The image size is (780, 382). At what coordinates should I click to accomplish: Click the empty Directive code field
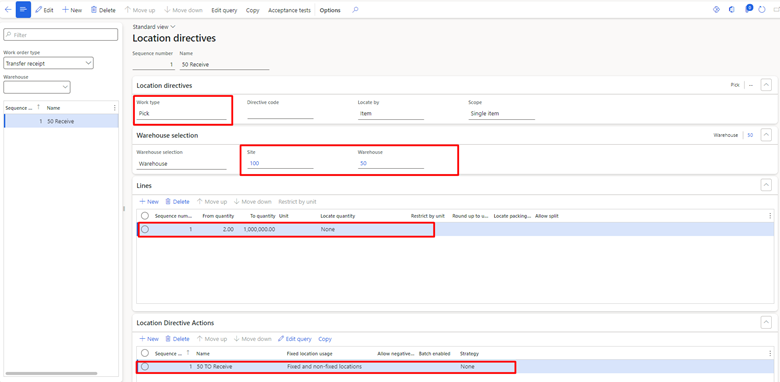point(280,113)
